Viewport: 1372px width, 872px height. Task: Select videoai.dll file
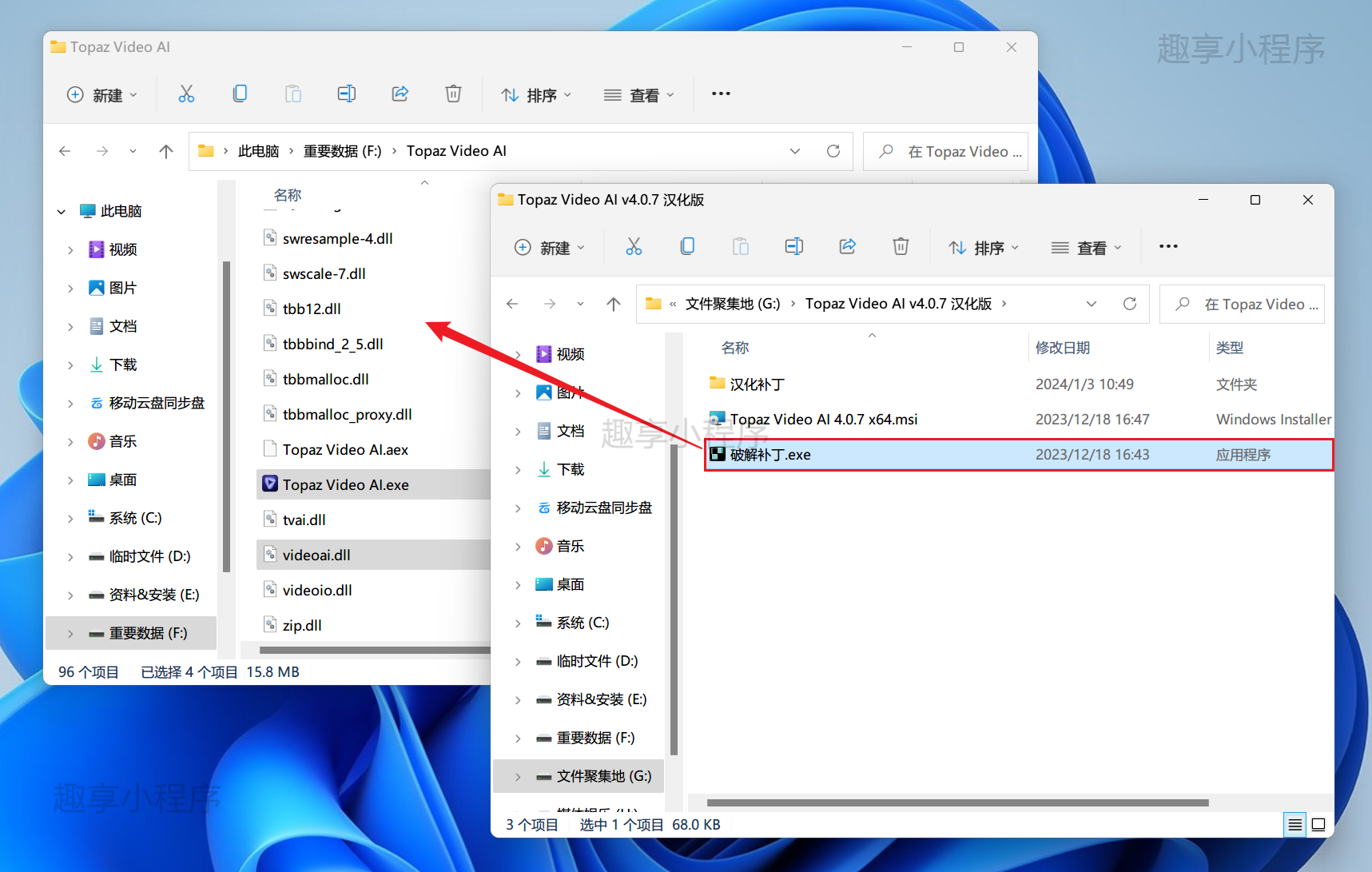point(372,555)
